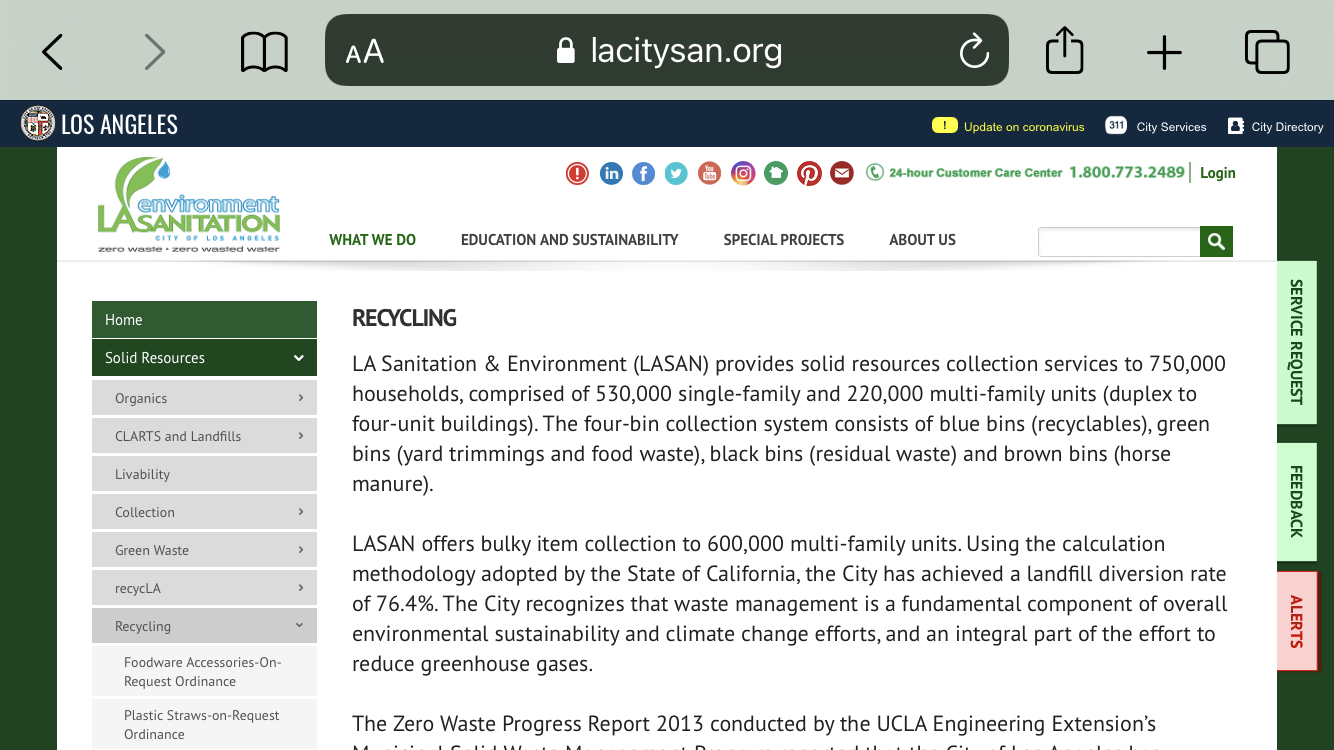Open the Collection sidebar label
The image size is (1334, 750).
click(x=145, y=512)
